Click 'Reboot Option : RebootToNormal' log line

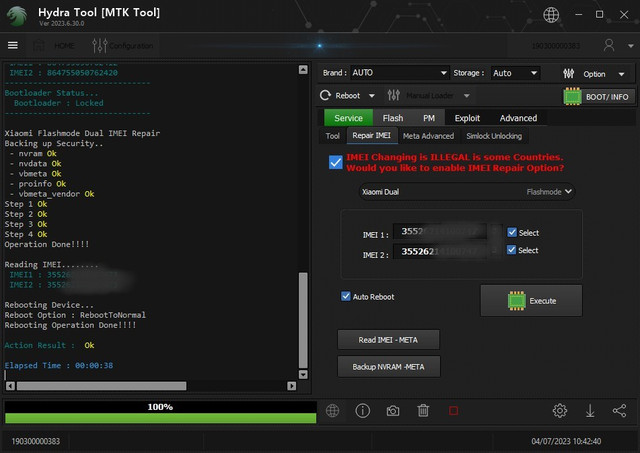[x=75, y=315]
